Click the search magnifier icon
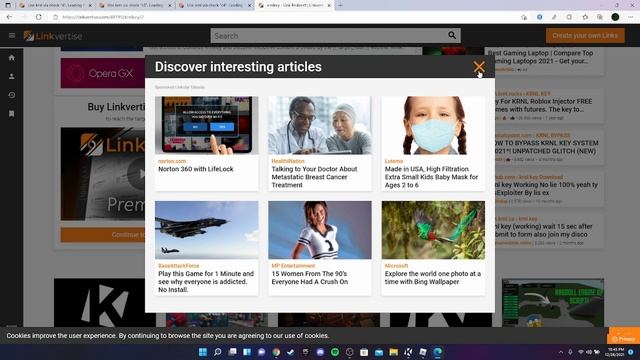The height and width of the screenshot is (360, 640). pos(452,36)
